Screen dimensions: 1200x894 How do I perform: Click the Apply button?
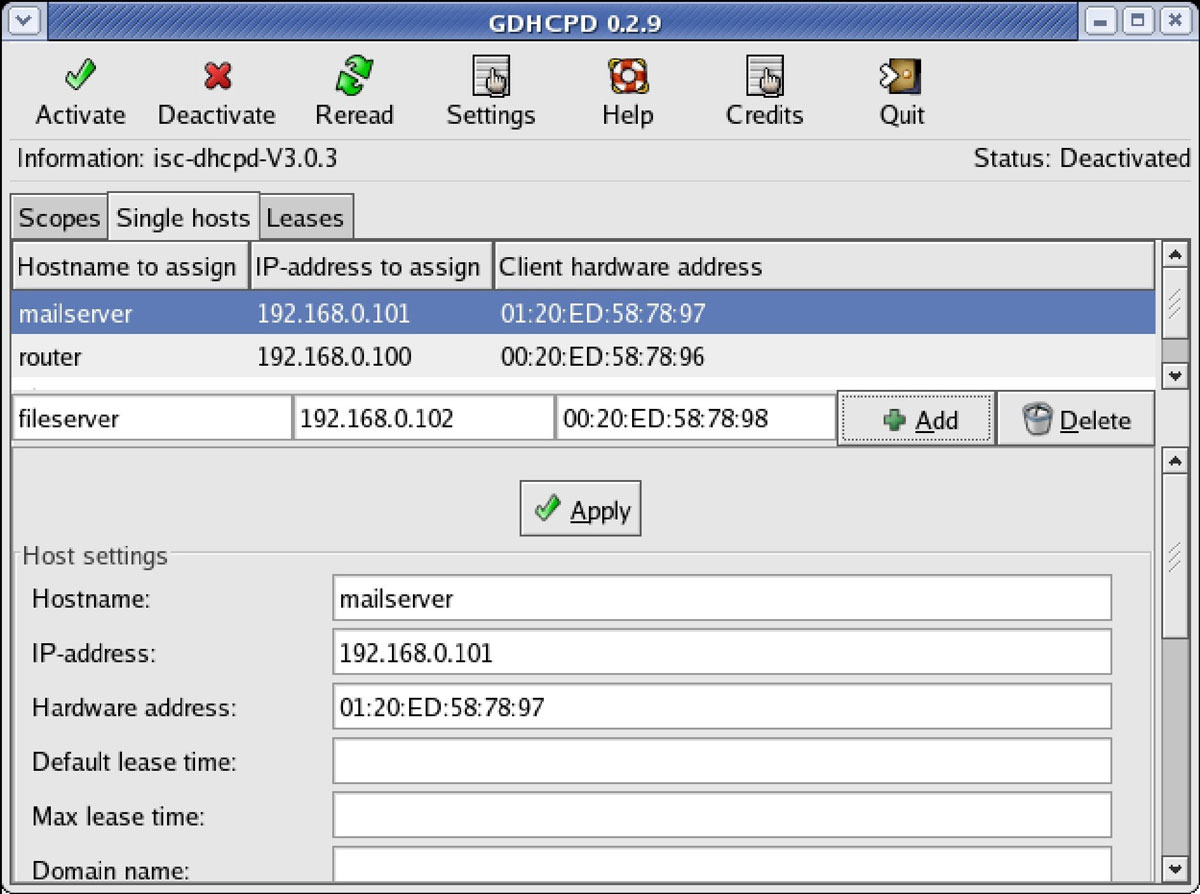click(x=580, y=509)
